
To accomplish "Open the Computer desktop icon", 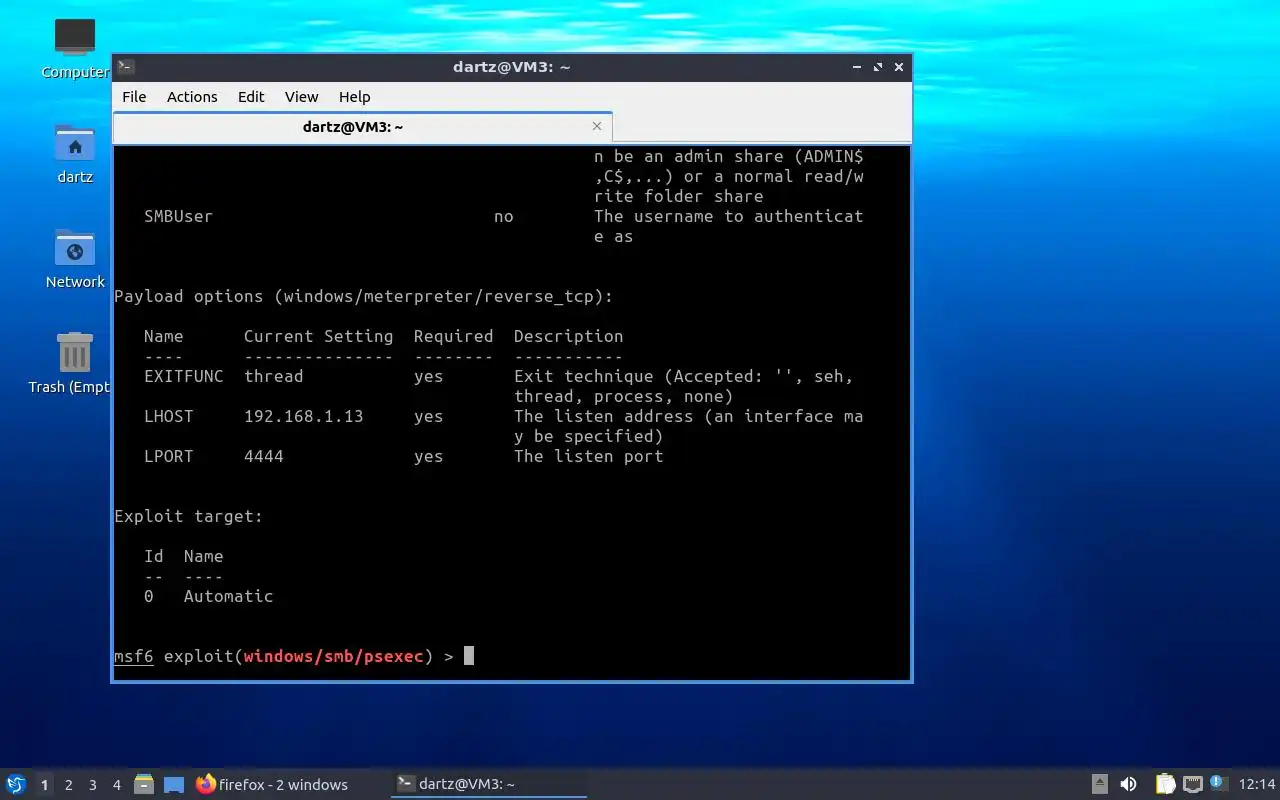I will [x=75, y=47].
